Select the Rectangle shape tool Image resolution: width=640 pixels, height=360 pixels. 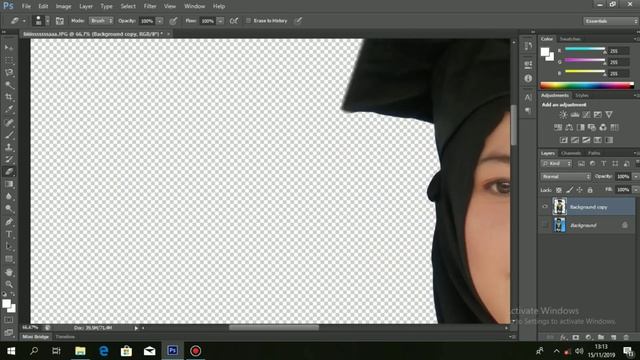pyautogui.click(x=9, y=259)
